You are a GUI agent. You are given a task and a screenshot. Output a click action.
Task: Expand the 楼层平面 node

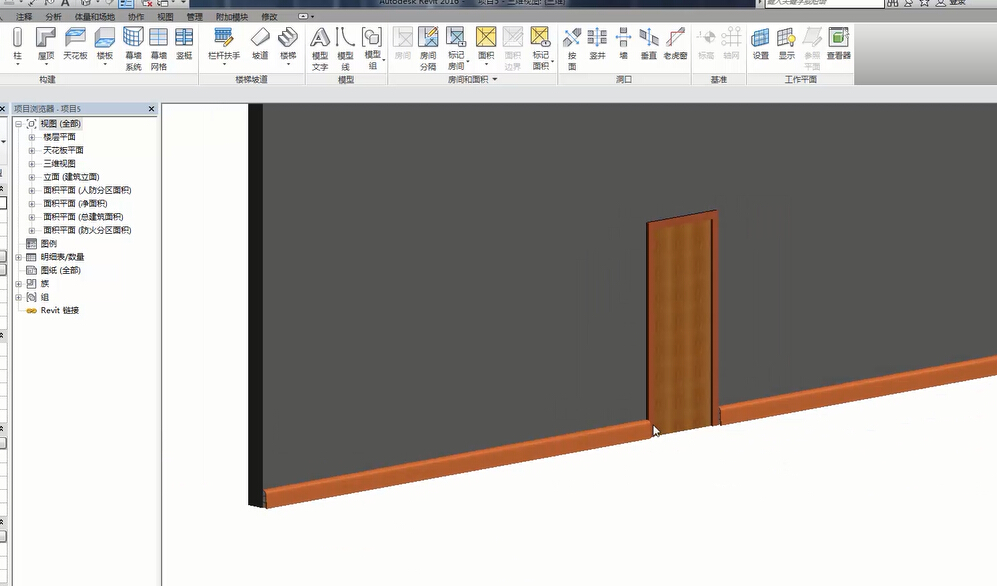click(31, 137)
